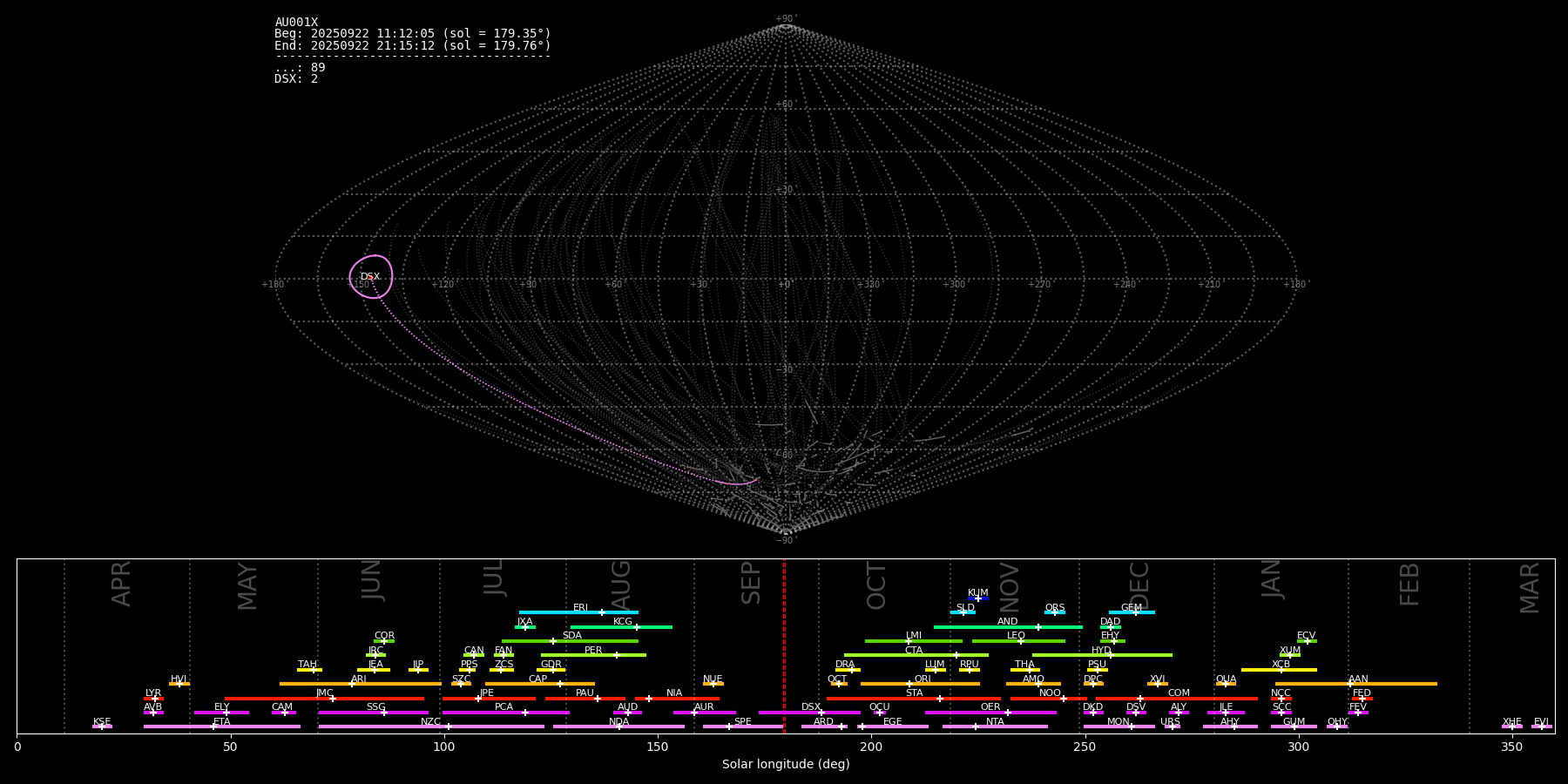This screenshot has height=784, width=1568.
Task: Click the FEB month label
Action: (1409, 585)
